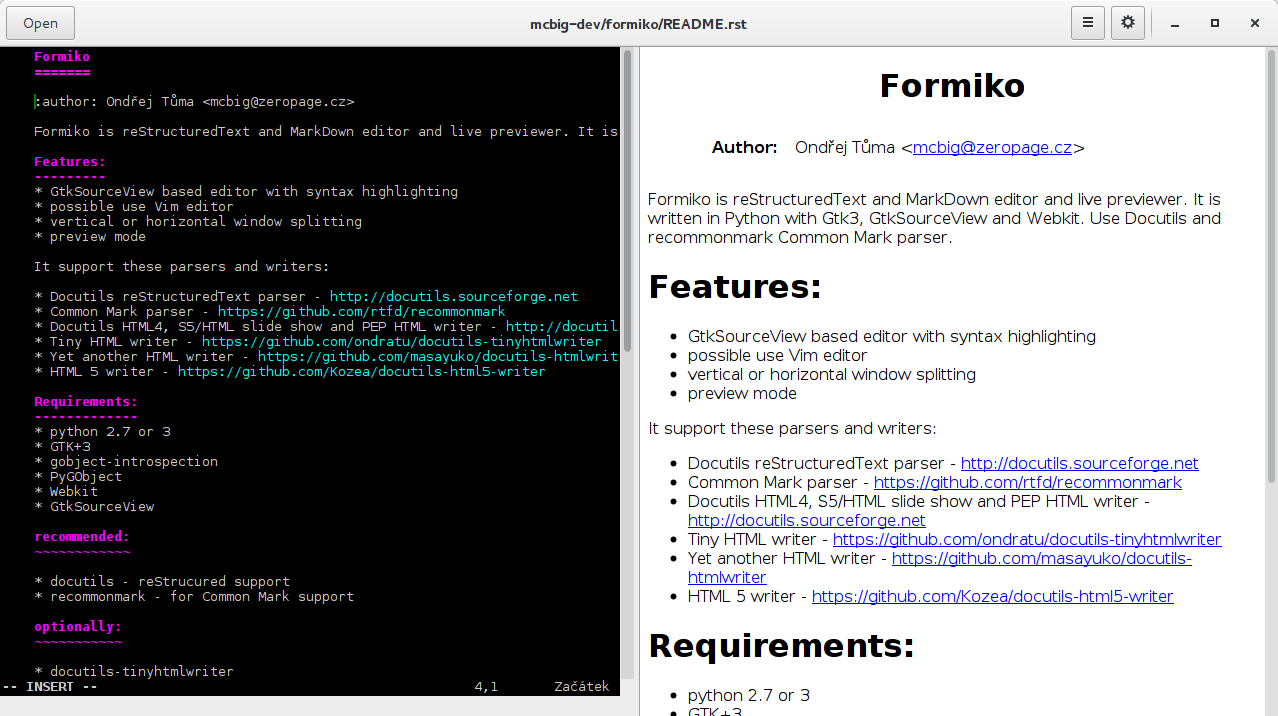The width and height of the screenshot is (1278, 716).
Task: Click the cursor position indicator 4,1
Action: pos(484,687)
